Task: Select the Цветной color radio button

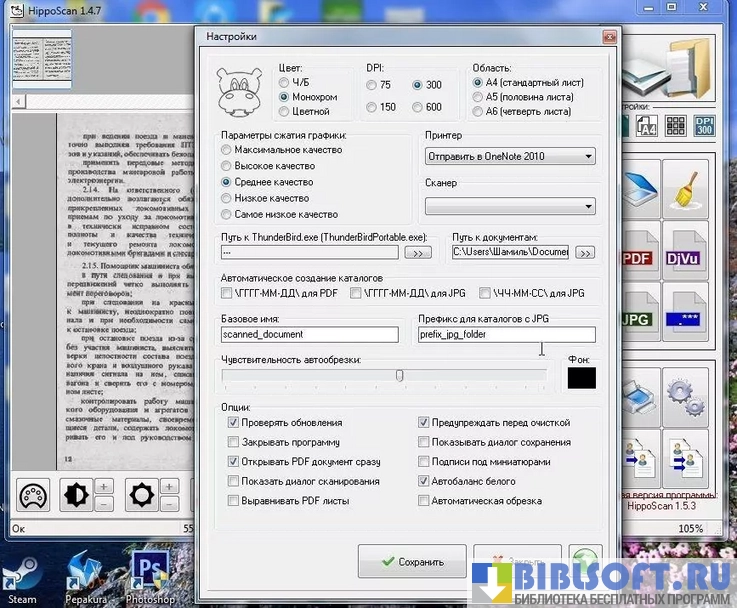Action: (x=285, y=112)
